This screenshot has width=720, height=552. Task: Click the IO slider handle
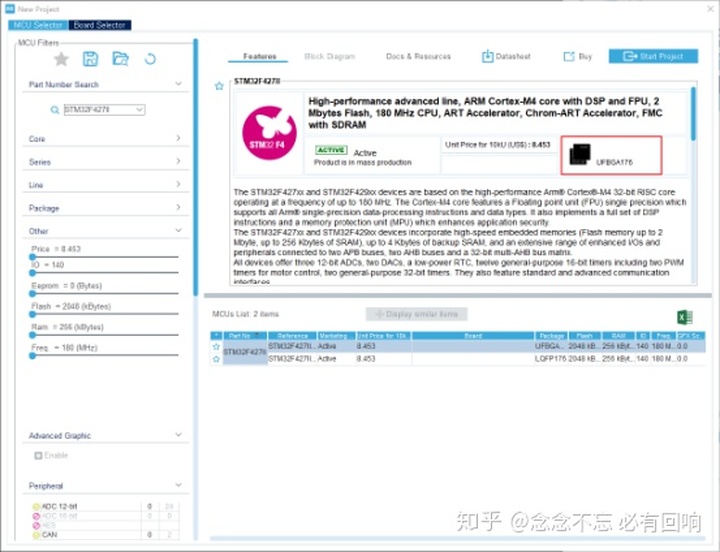32,273
